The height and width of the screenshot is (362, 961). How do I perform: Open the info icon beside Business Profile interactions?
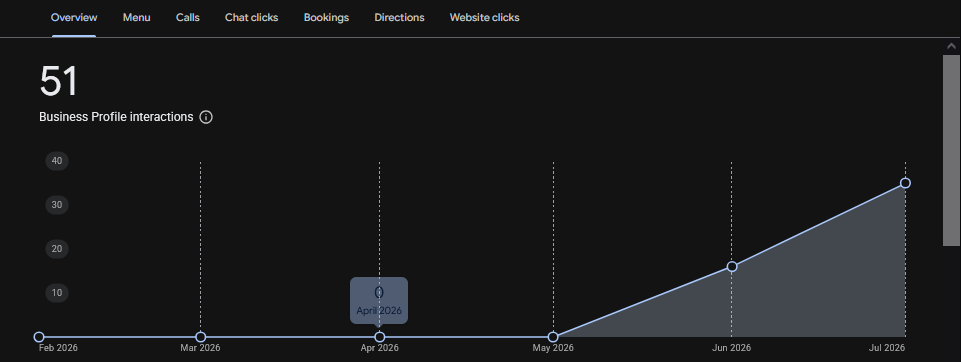[206, 117]
